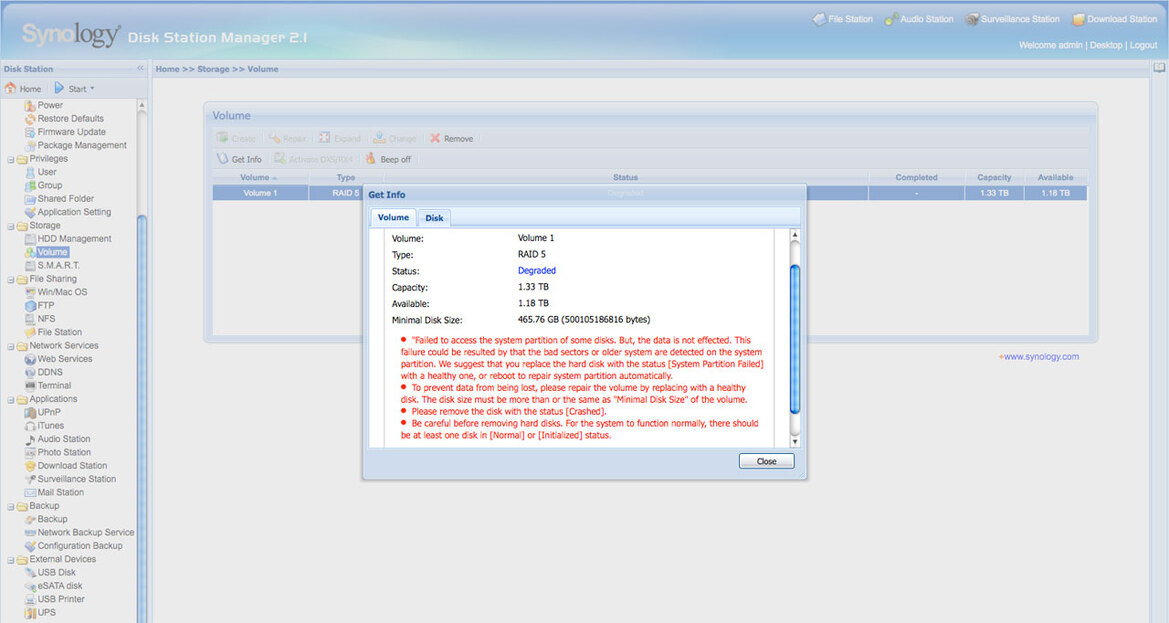1169x623 pixels.
Task: Collapse the Disk Station sidebar panel
Action: 140,69
